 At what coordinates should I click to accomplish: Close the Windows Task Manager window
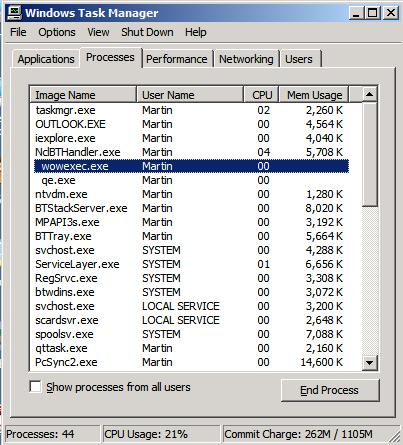coord(390,13)
